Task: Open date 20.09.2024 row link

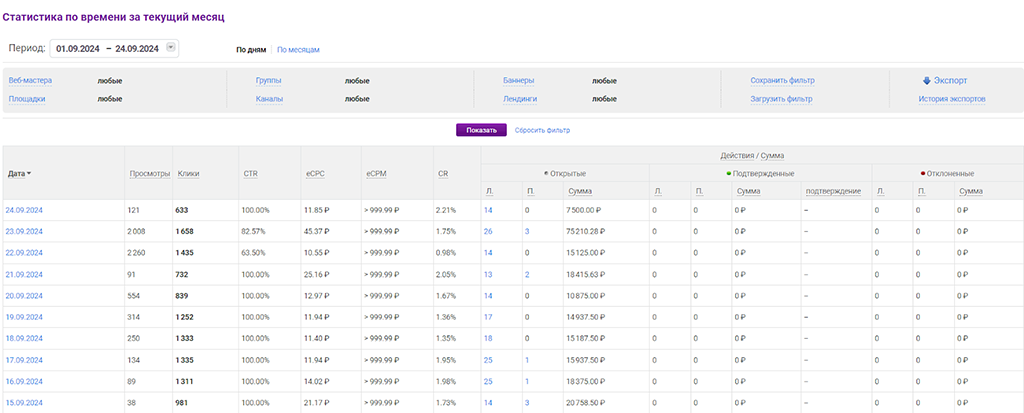Action: tap(24, 296)
